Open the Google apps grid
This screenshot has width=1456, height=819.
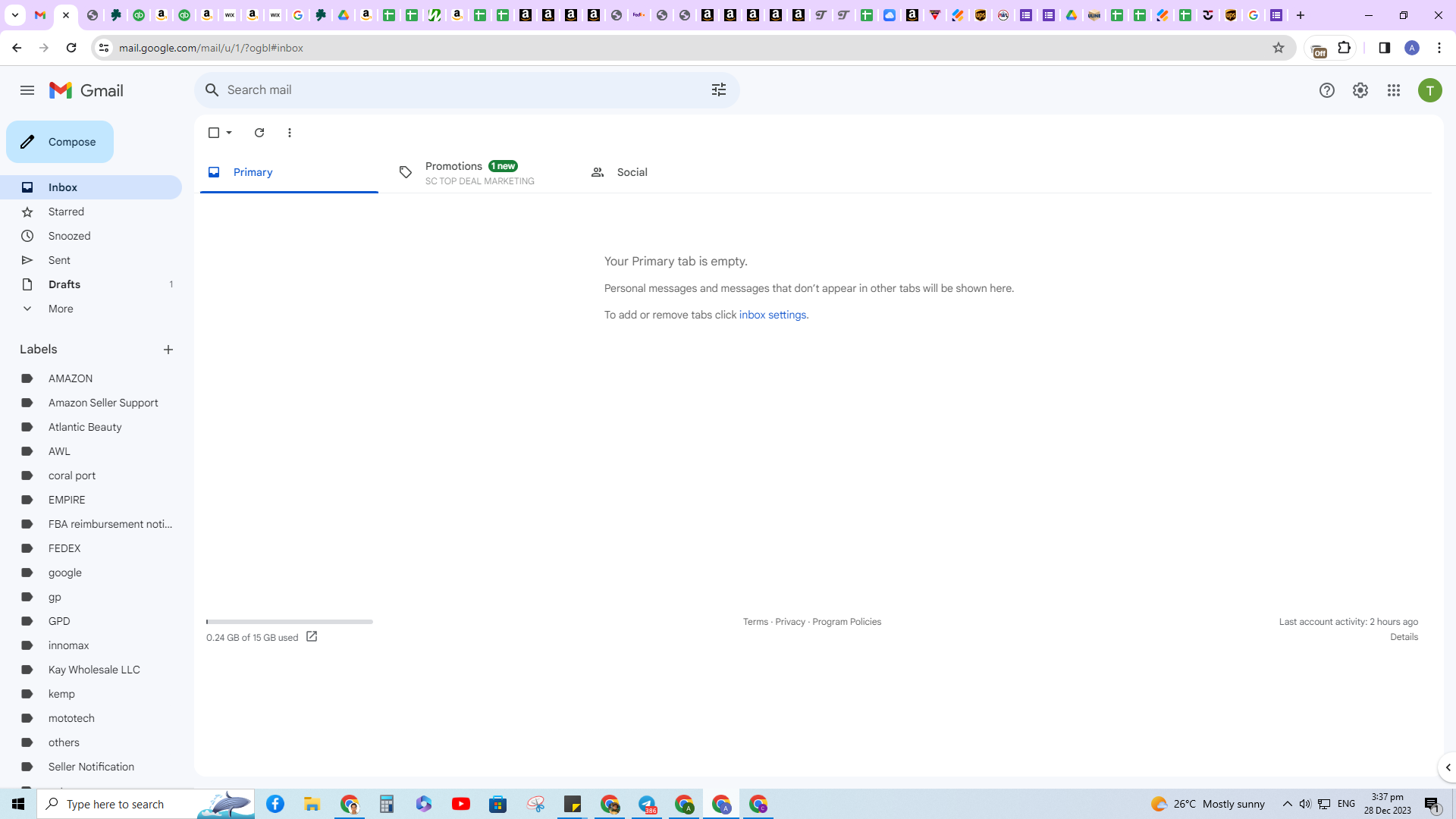tap(1394, 90)
